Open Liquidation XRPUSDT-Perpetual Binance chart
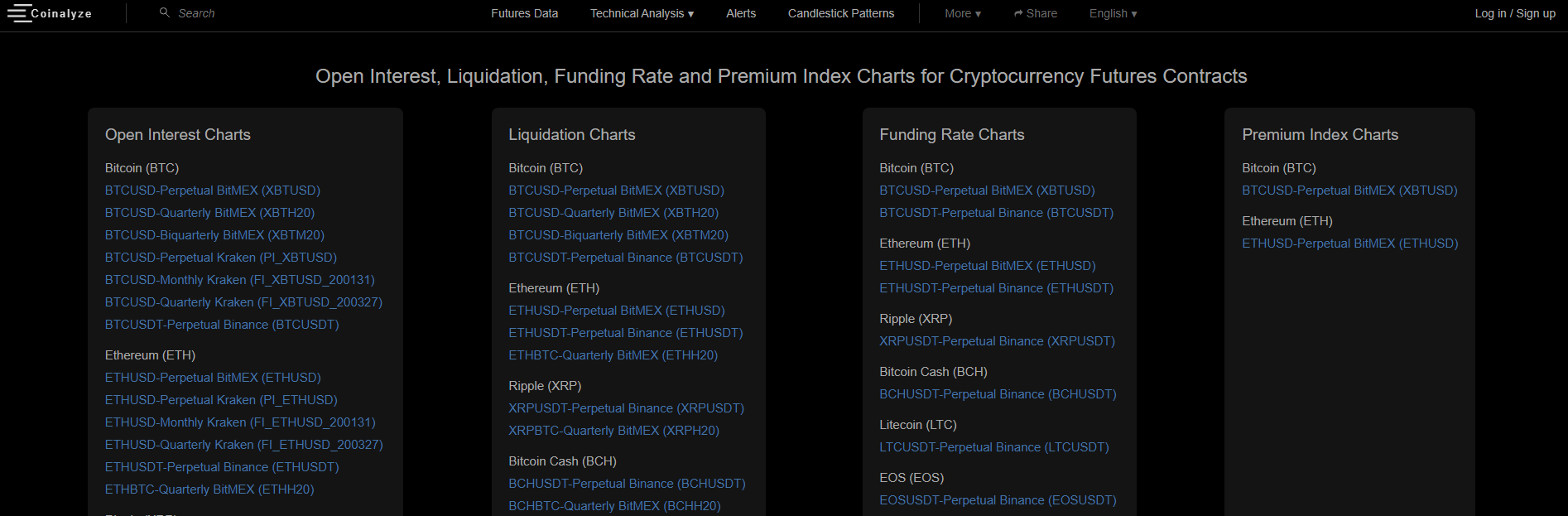Viewport: 1568px width, 516px height. (x=627, y=408)
